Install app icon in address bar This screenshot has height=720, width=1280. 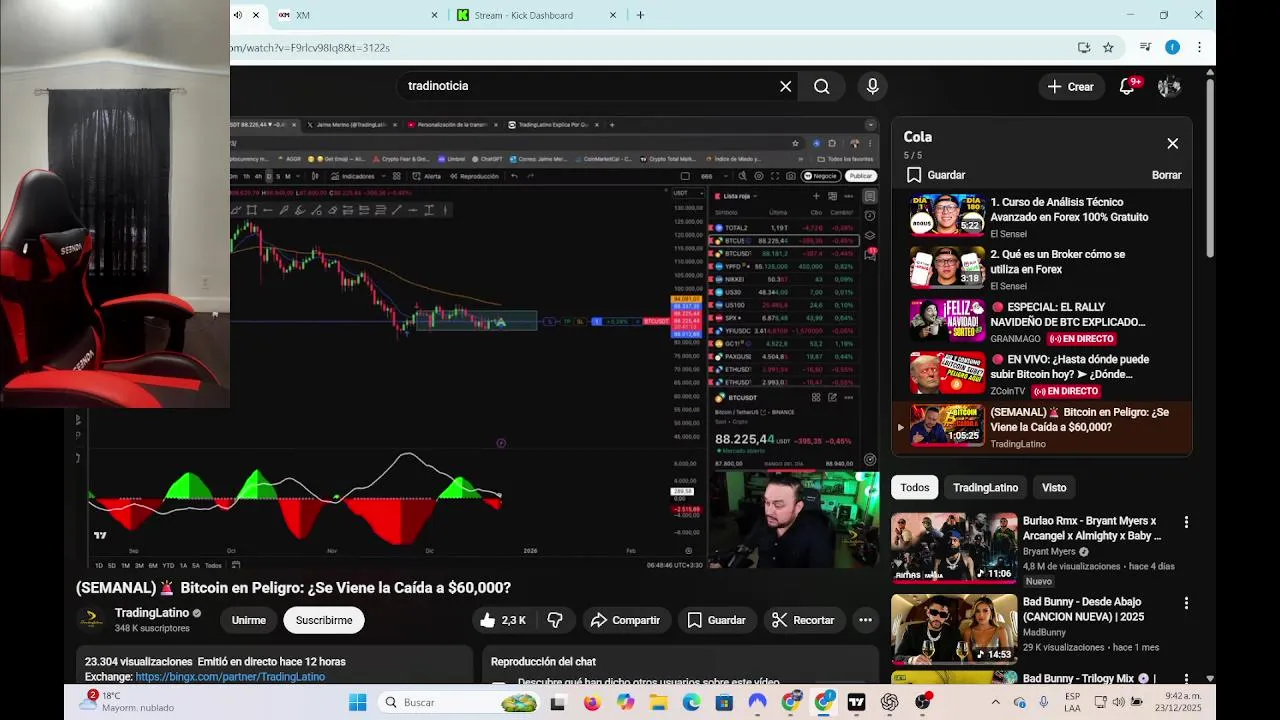1084,47
